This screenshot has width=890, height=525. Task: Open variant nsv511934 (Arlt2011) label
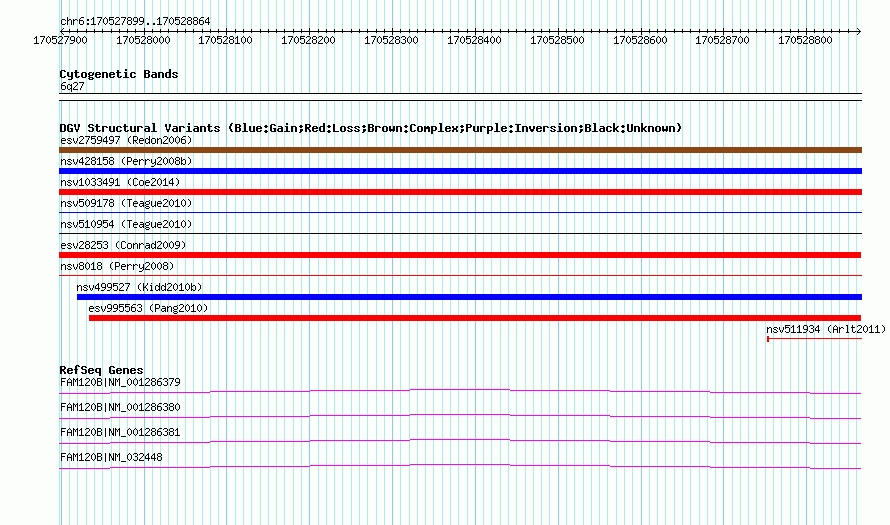(826, 329)
